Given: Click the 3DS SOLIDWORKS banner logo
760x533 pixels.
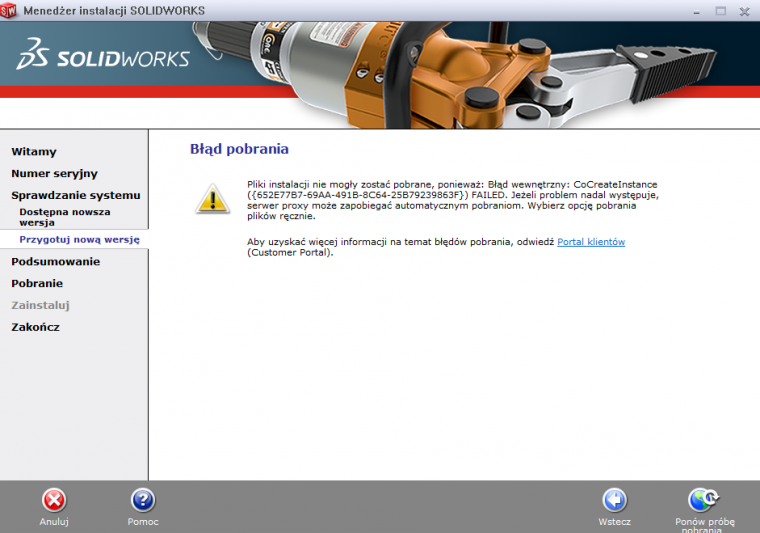Looking at the screenshot, I should pyautogui.click(x=103, y=54).
